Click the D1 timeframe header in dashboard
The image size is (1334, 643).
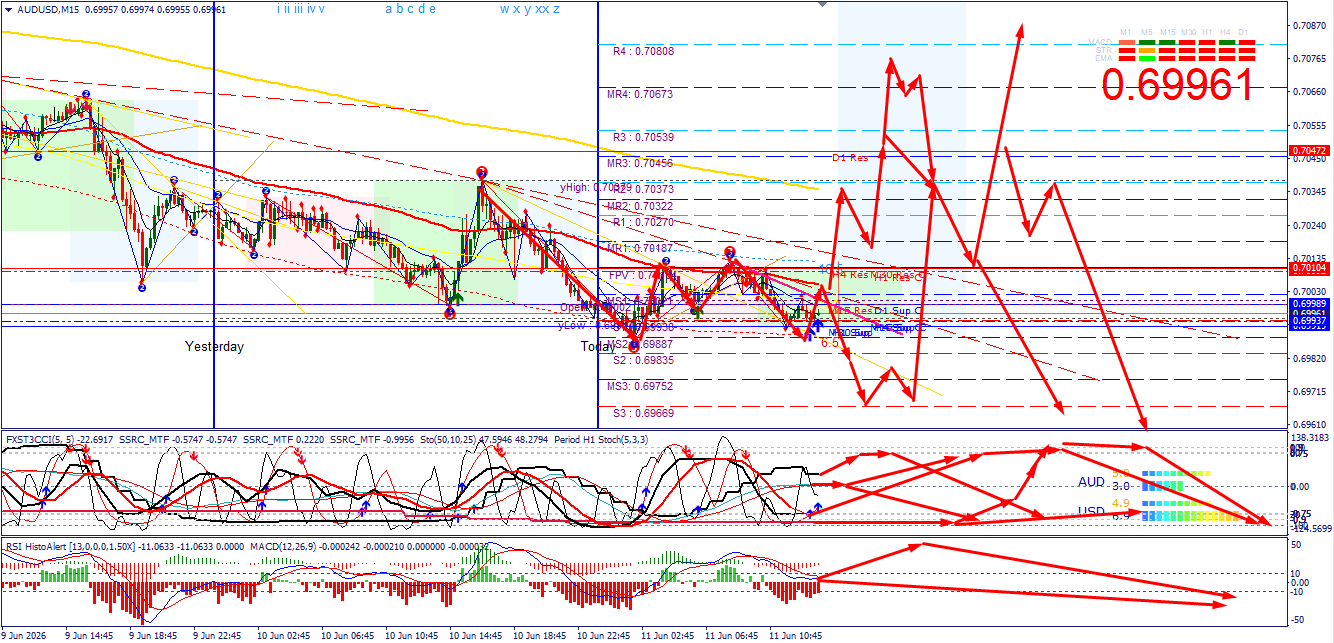click(1244, 32)
